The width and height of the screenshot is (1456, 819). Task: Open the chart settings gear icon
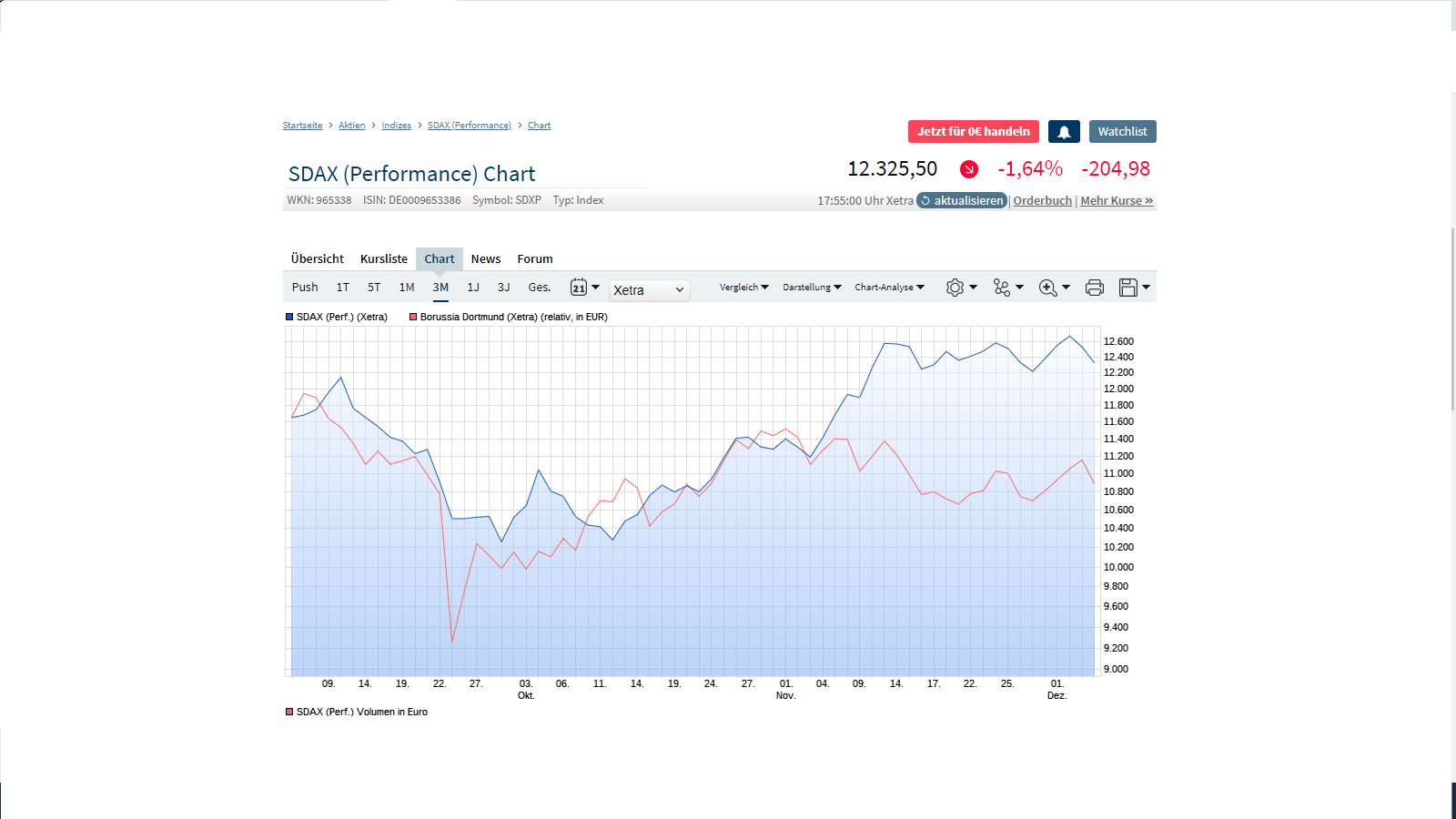(x=955, y=288)
